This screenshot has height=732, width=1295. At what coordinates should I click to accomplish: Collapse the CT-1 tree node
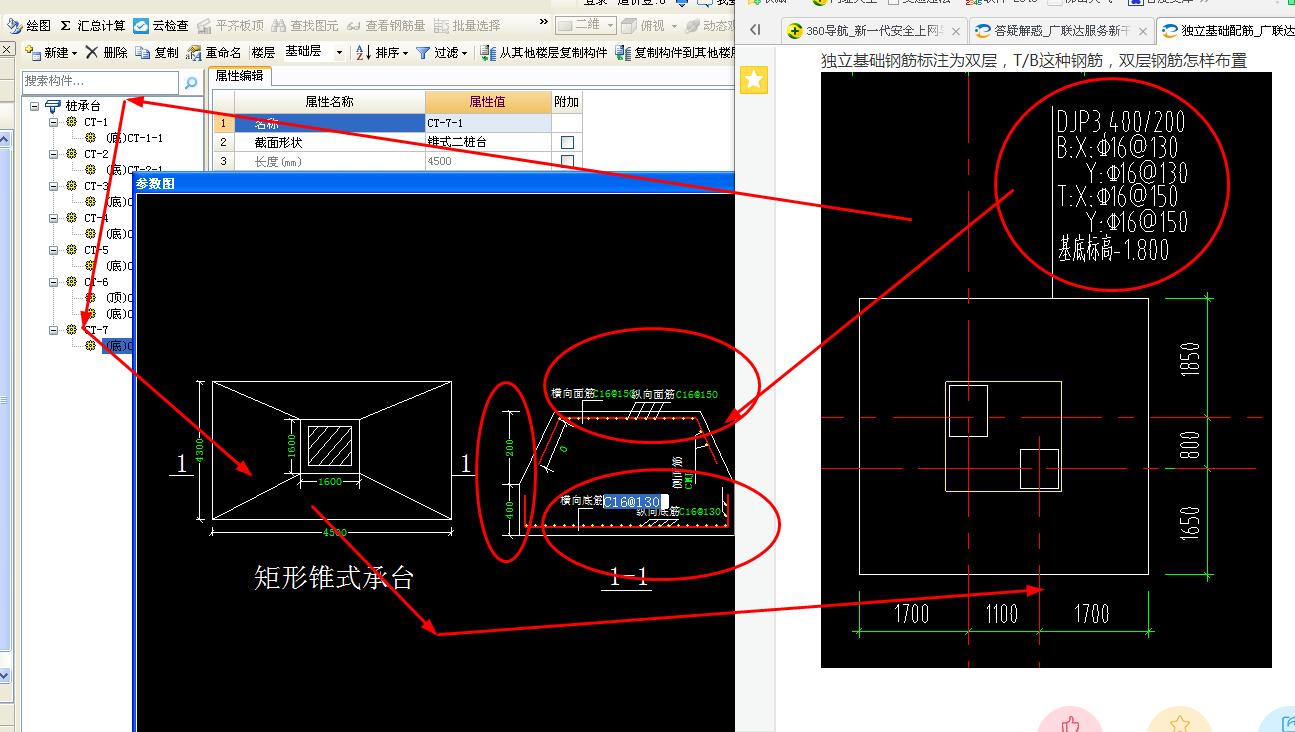54,122
